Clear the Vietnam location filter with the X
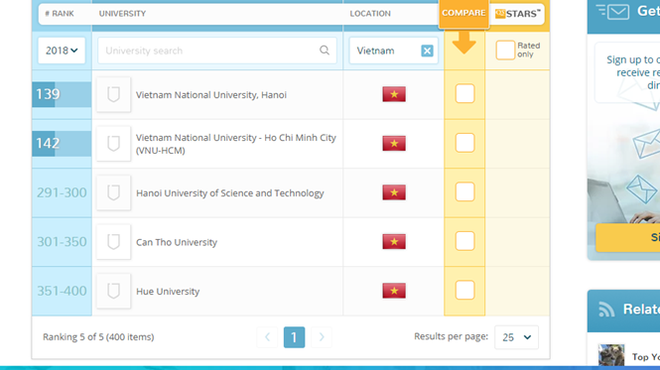This screenshot has width=660, height=370. point(427,51)
